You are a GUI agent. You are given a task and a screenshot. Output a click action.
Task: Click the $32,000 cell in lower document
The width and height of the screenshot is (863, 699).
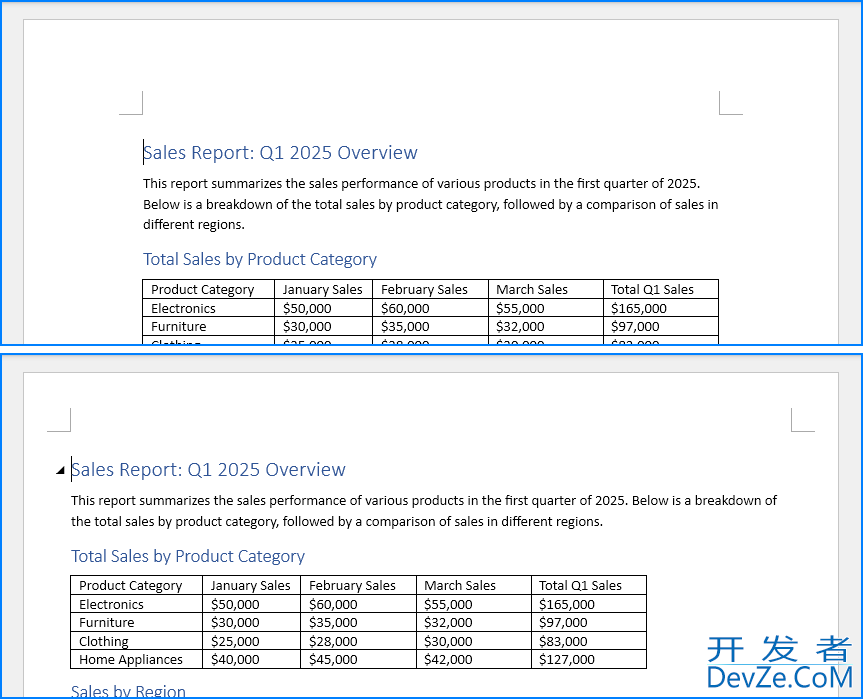pyautogui.click(x=474, y=622)
